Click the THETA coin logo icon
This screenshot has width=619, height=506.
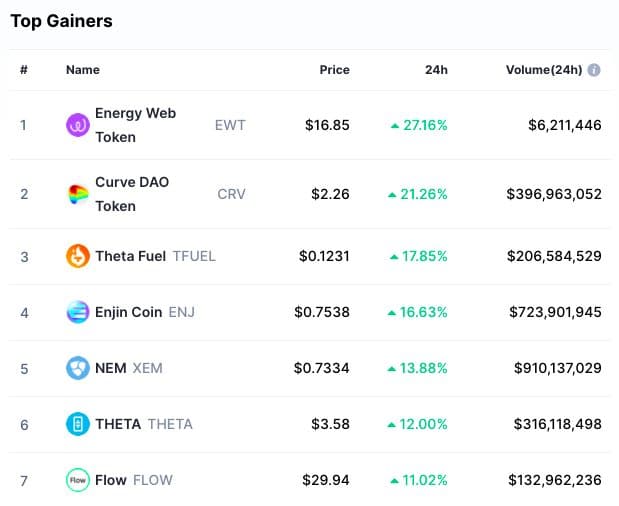pyautogui.click(x=77, y=424)
